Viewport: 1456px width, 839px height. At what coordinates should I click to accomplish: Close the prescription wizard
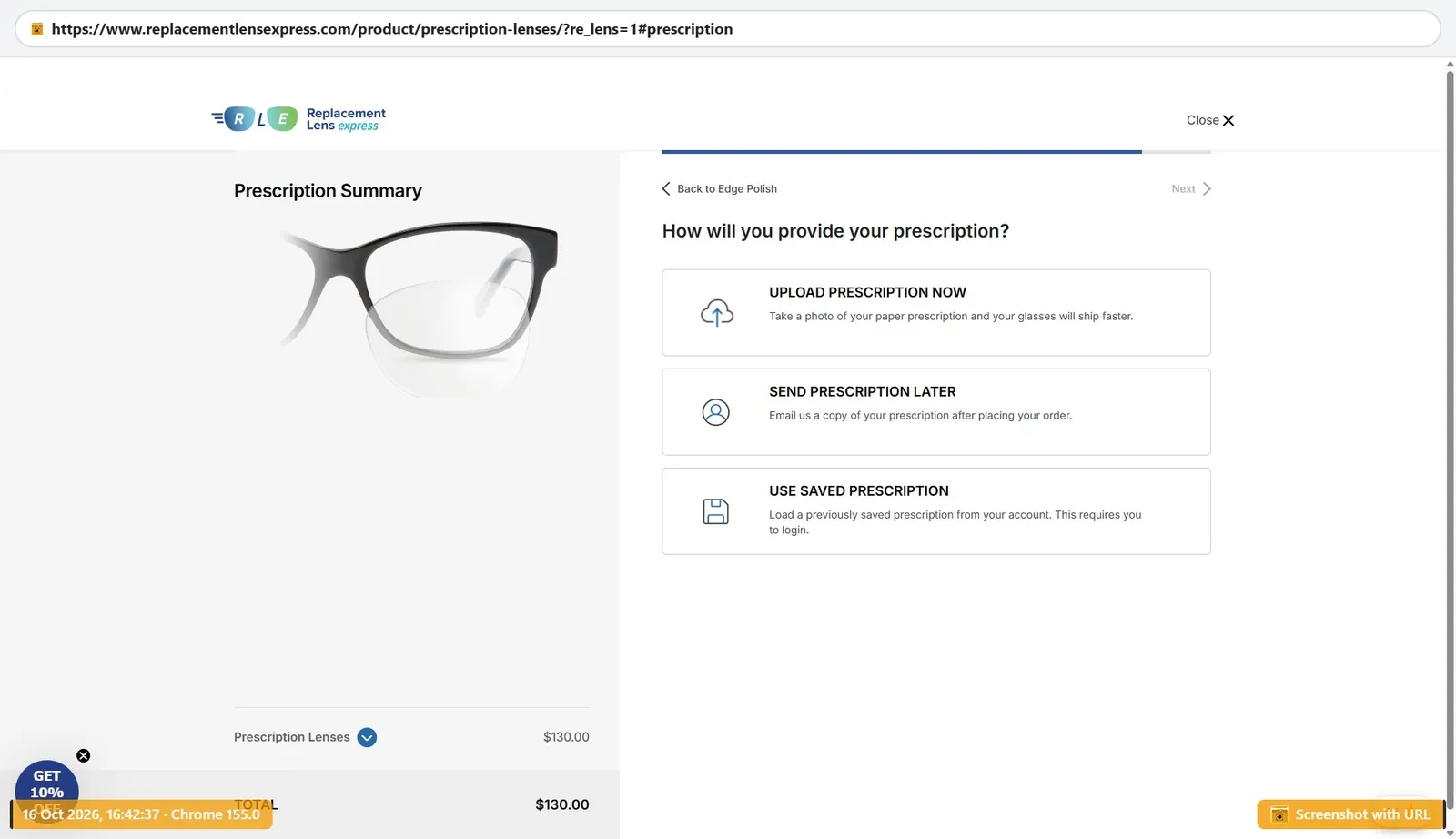click(x=1210, y=120)
